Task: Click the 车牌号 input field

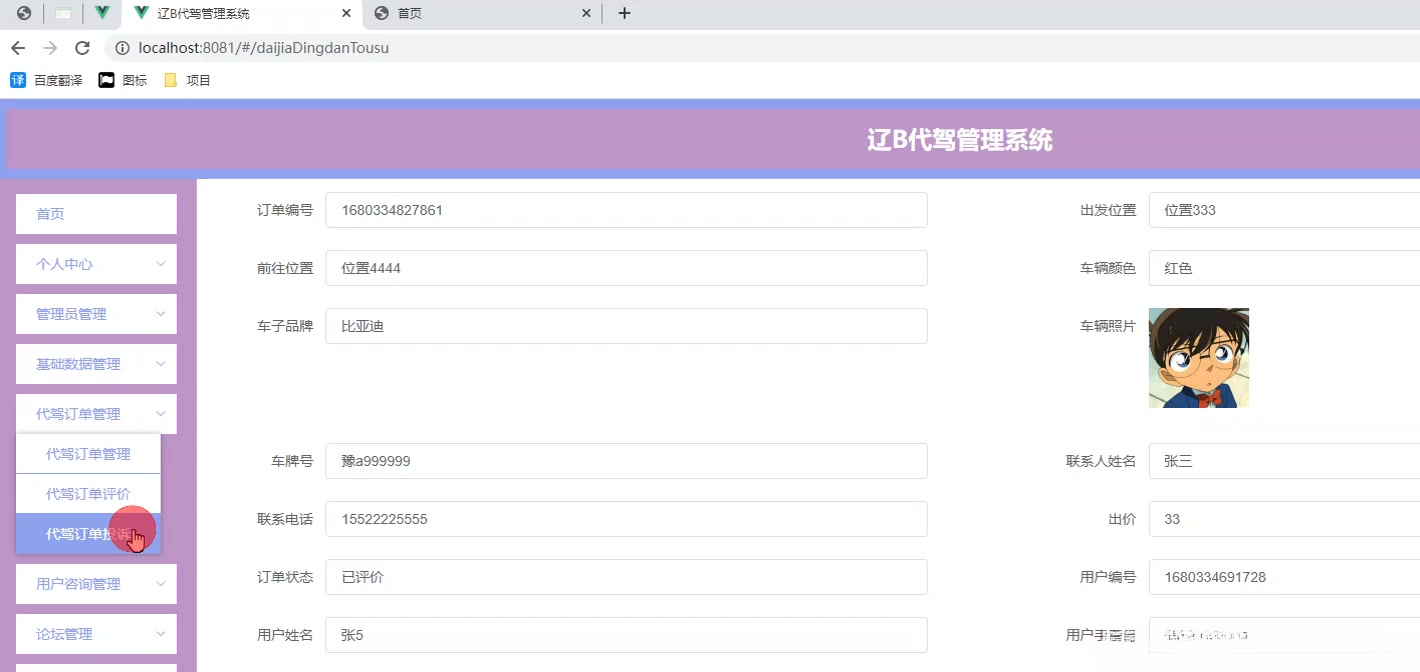Action: (626, 461)
